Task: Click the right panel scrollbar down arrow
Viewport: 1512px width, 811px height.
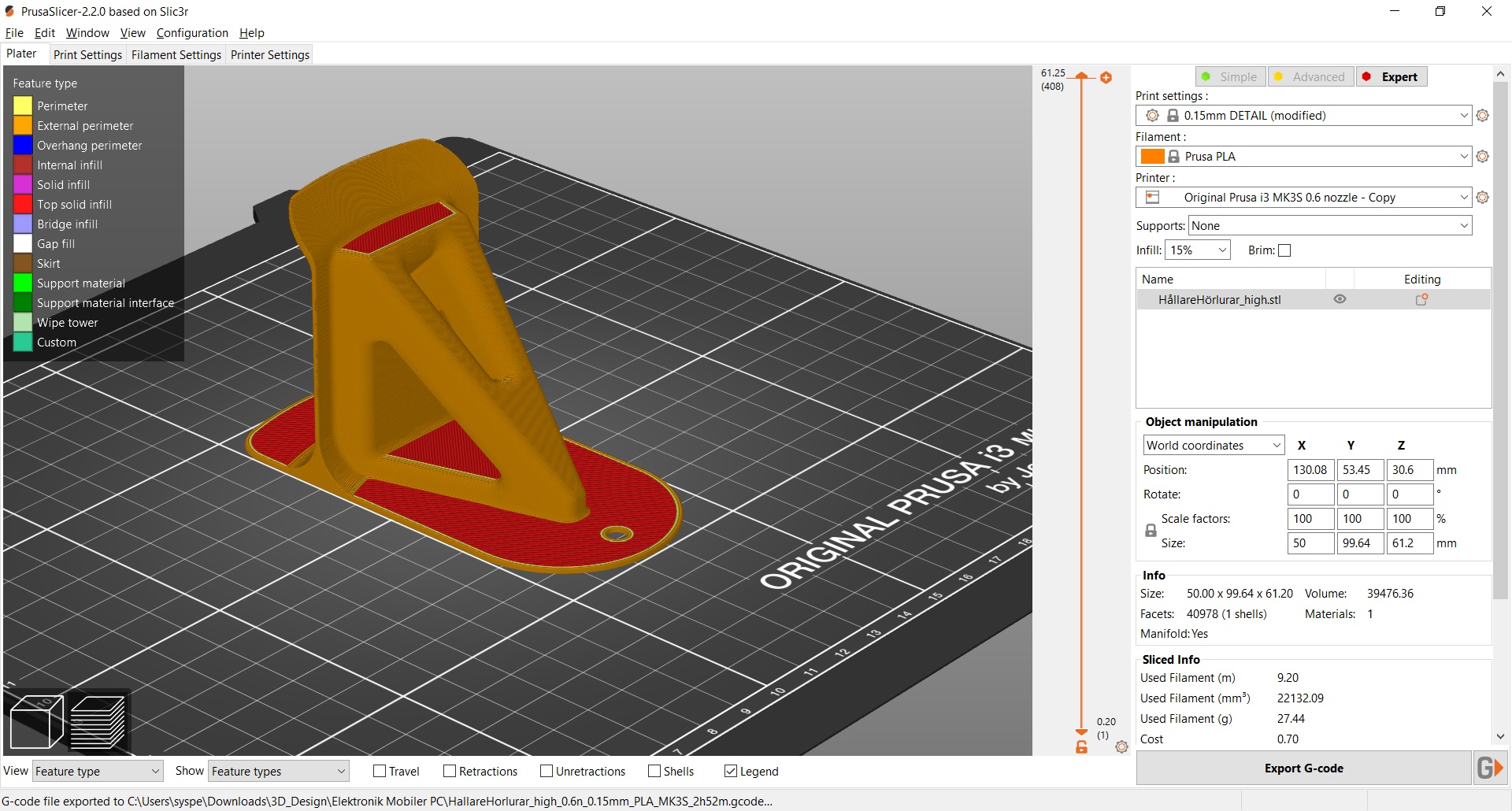Action: [x=1501, y=737]
